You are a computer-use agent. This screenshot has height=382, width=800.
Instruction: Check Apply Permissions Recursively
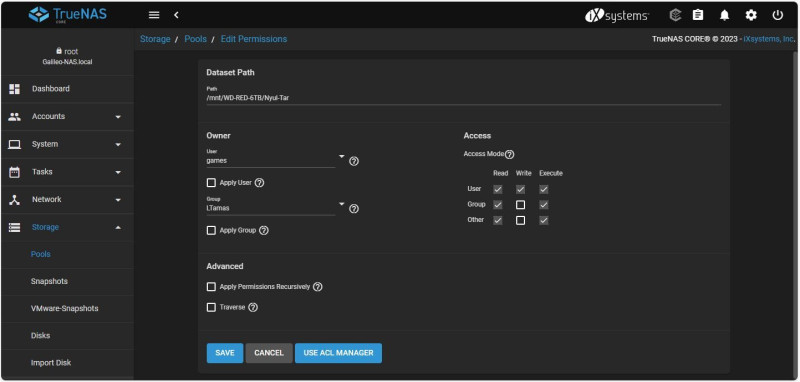pos(211,287)
